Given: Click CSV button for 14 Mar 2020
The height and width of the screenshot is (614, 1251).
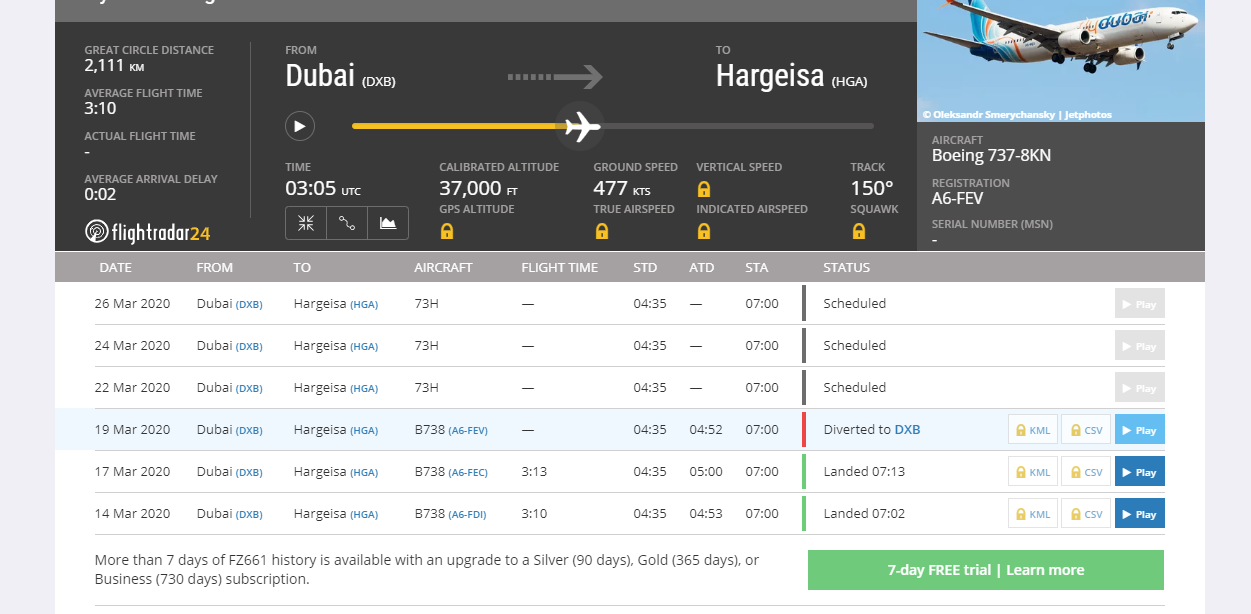Looking at the screenshot, I should (x=1086, y=514).
